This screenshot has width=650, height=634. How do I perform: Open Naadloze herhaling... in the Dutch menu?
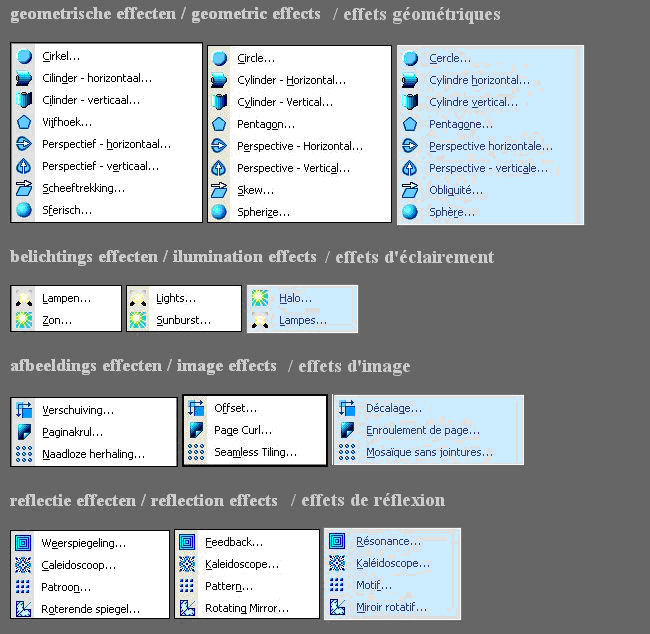tap(93, 454)
